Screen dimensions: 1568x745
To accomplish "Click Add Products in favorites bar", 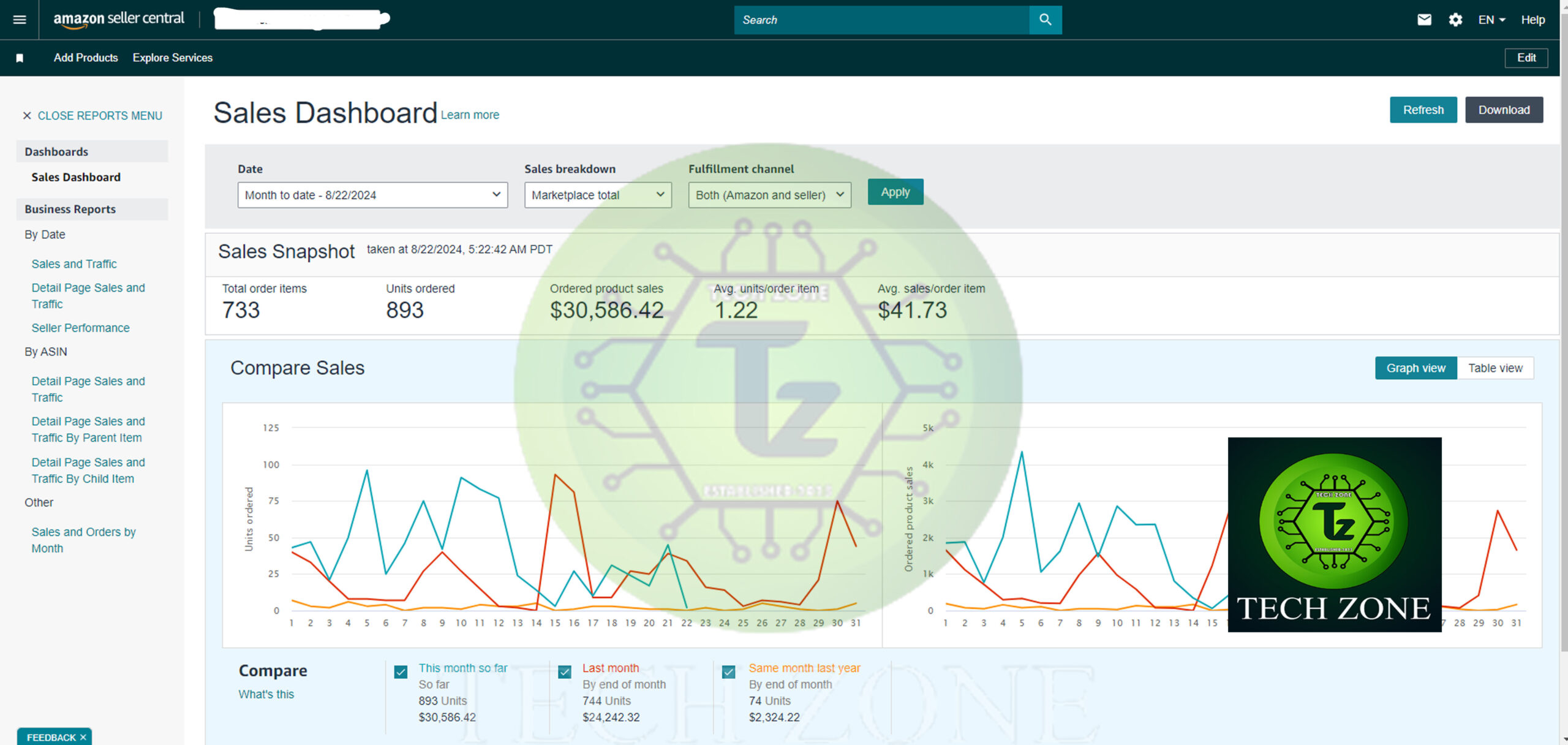I will point(86,58).
